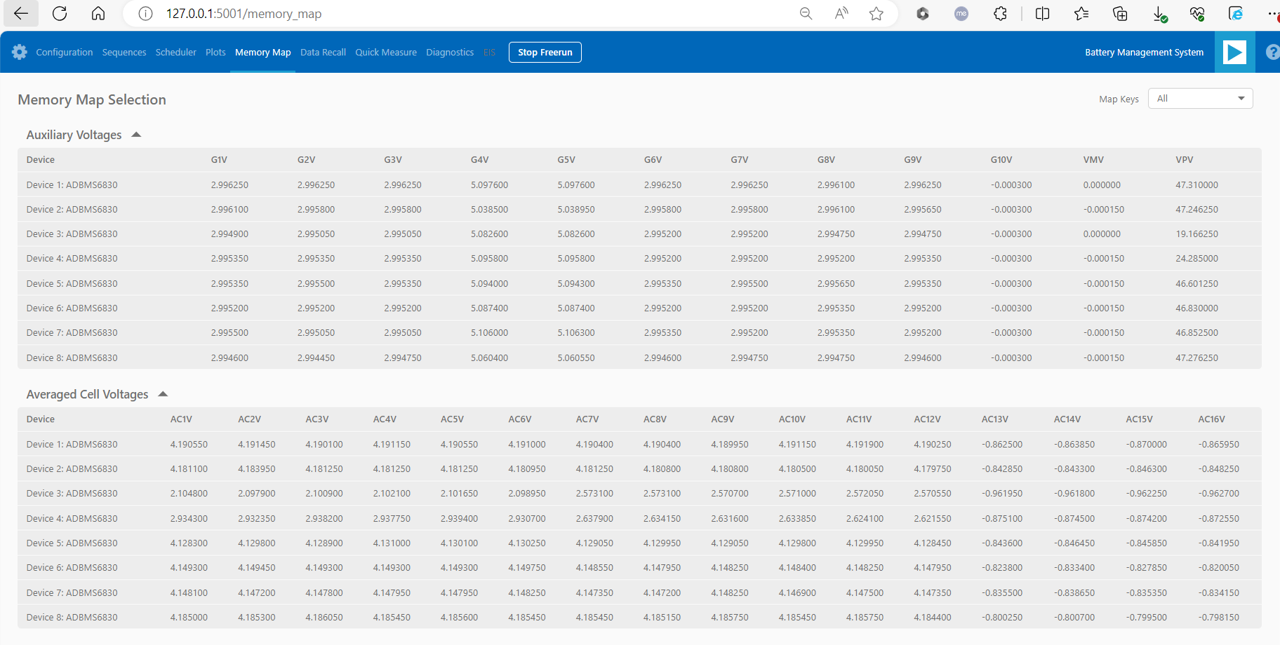Click the Stop Freerun button

click(544, 51)
